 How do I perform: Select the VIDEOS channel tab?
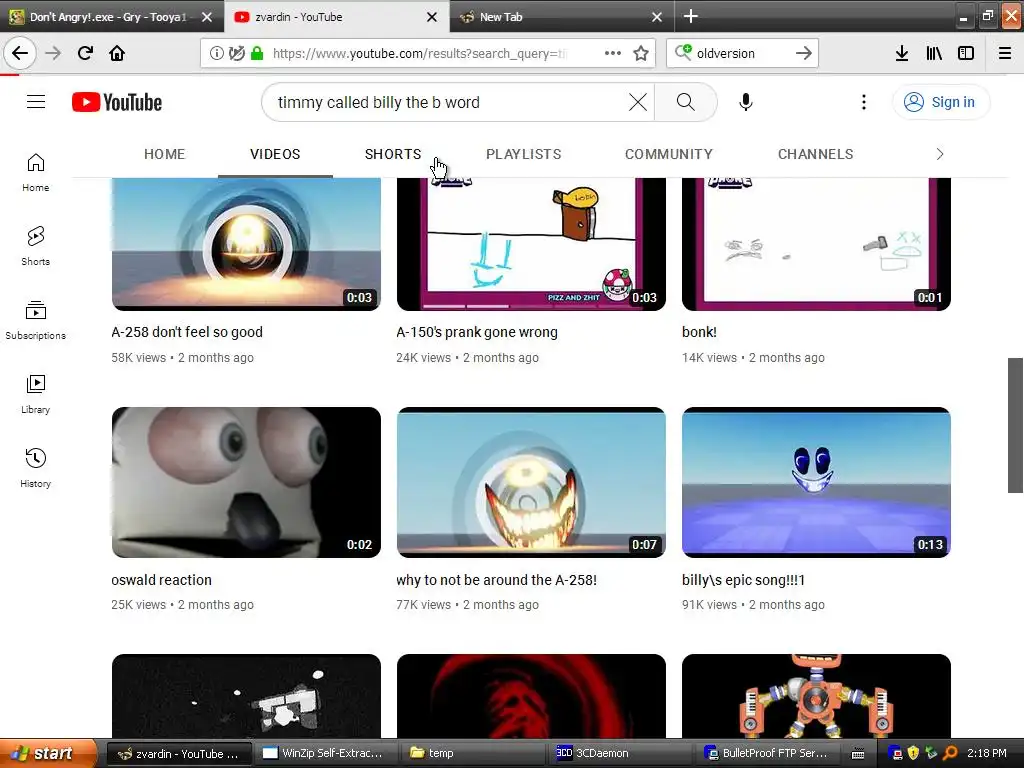coord(275,154)
